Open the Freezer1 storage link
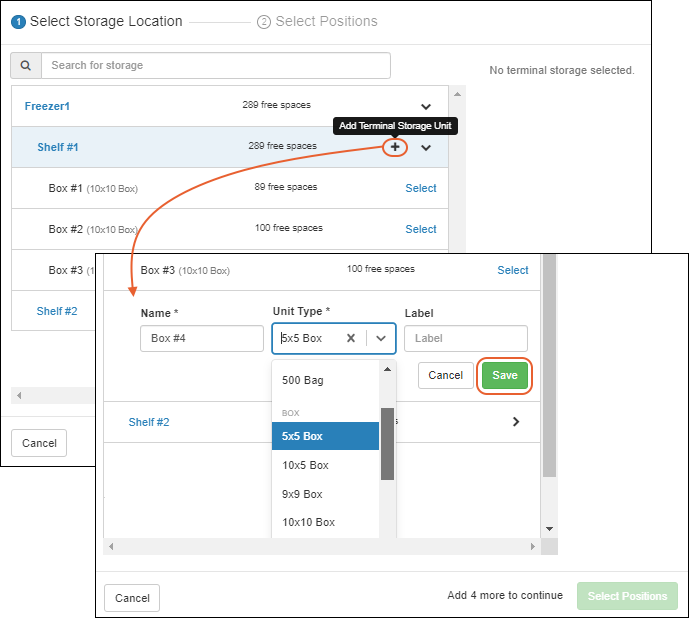 pos(47,106)
